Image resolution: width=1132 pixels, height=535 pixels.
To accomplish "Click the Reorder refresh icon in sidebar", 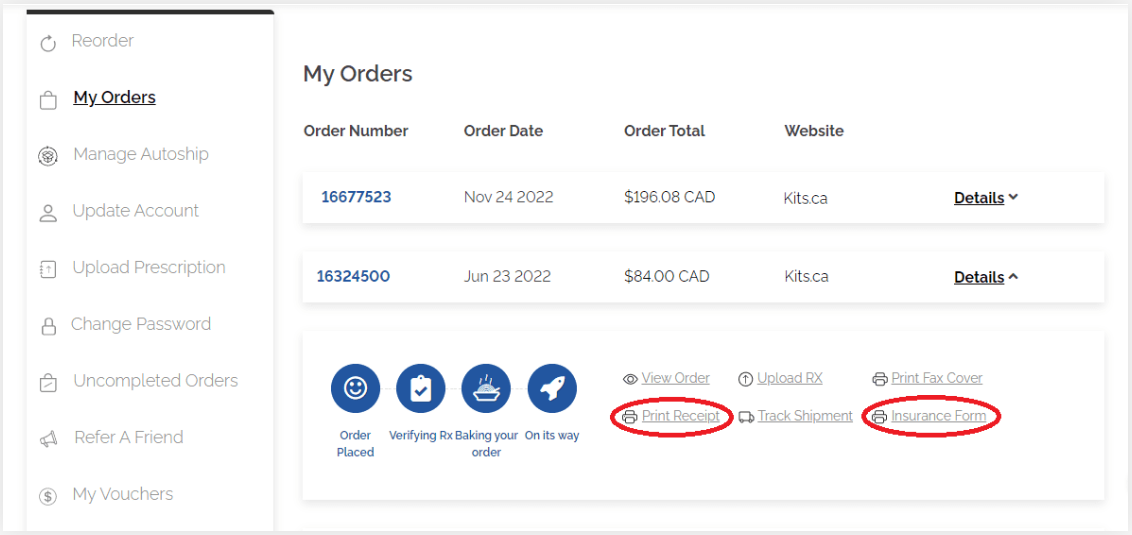I will (47, 43).
